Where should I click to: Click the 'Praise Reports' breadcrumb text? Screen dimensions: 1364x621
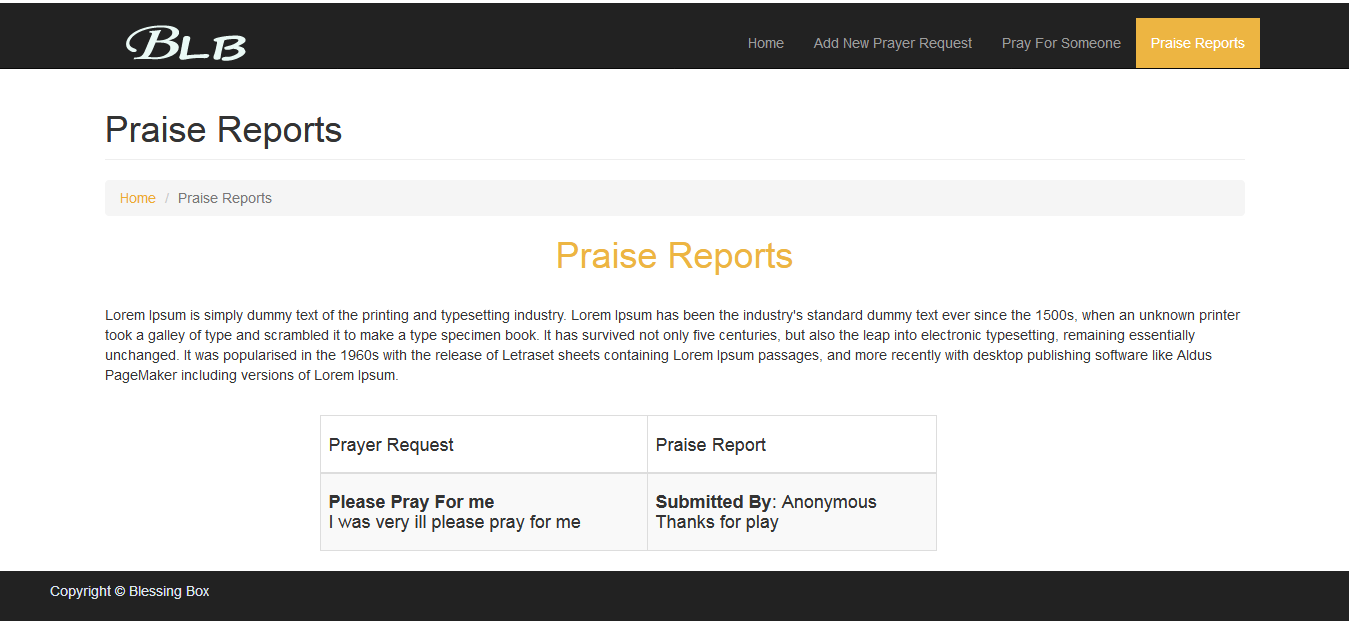click(225, 198)
